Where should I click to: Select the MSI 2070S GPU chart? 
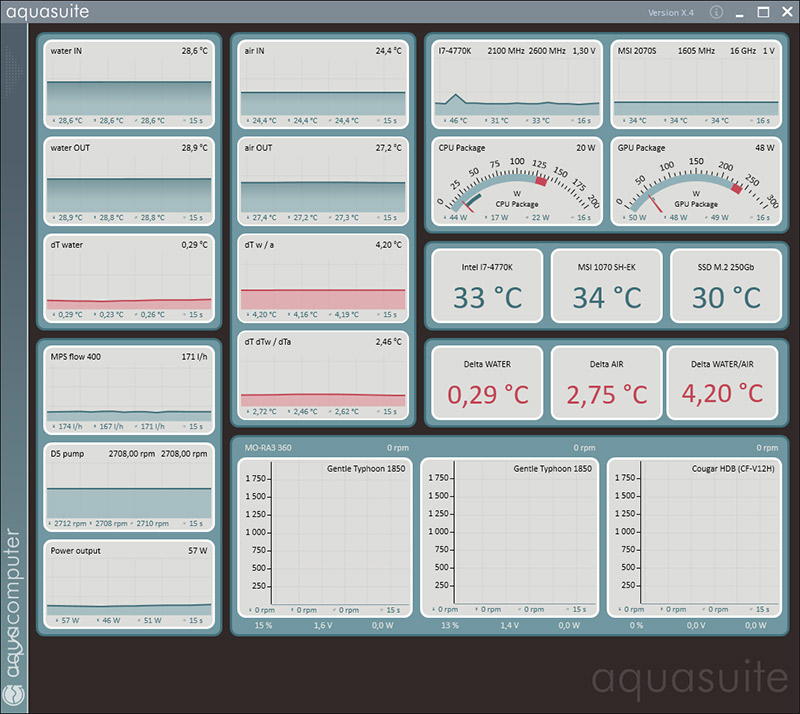point(696,85)
